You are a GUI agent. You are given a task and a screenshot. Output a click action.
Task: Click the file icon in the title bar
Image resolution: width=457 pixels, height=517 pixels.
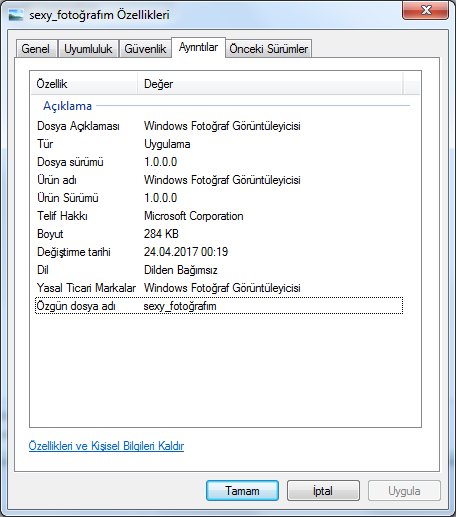point(16,15)
